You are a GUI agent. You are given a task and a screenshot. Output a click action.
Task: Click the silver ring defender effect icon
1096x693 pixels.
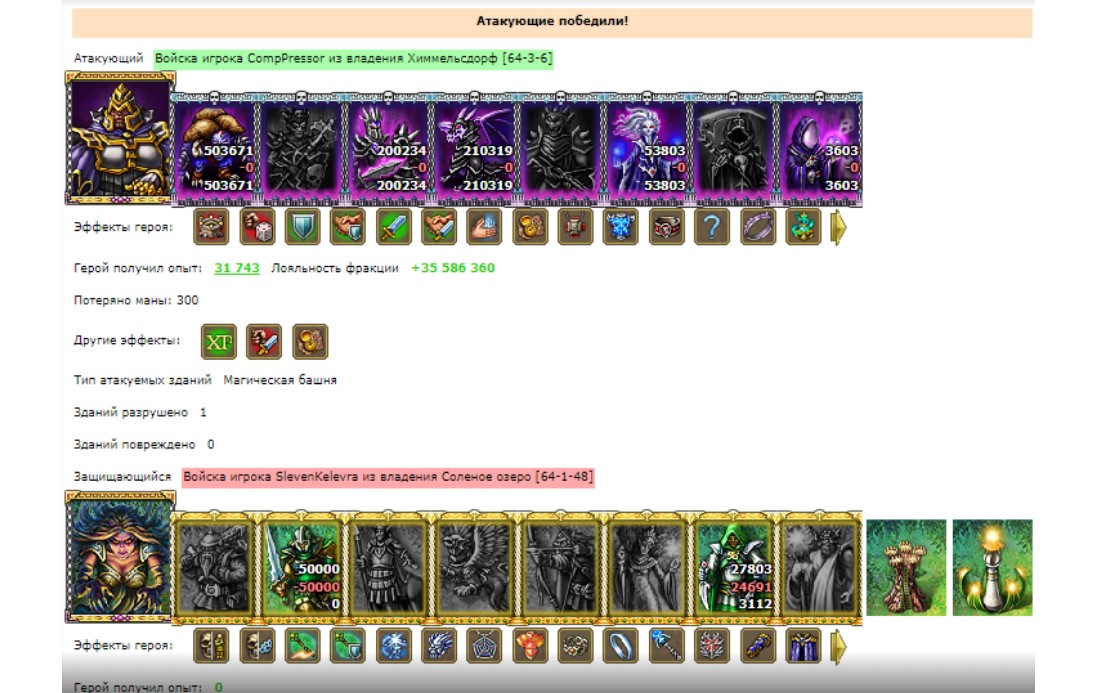620,645
